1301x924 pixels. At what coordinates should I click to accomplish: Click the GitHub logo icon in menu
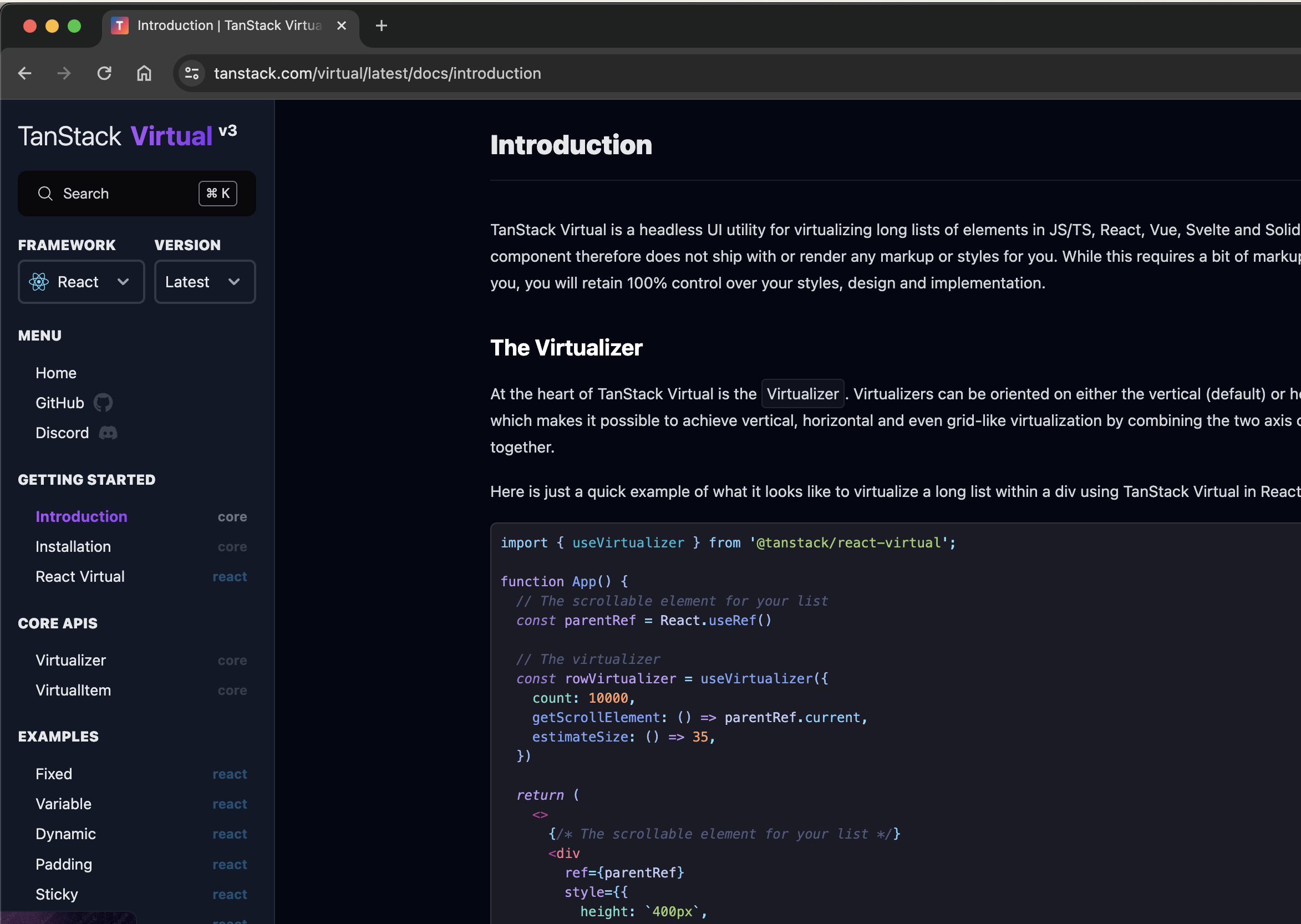coord(103,403)
